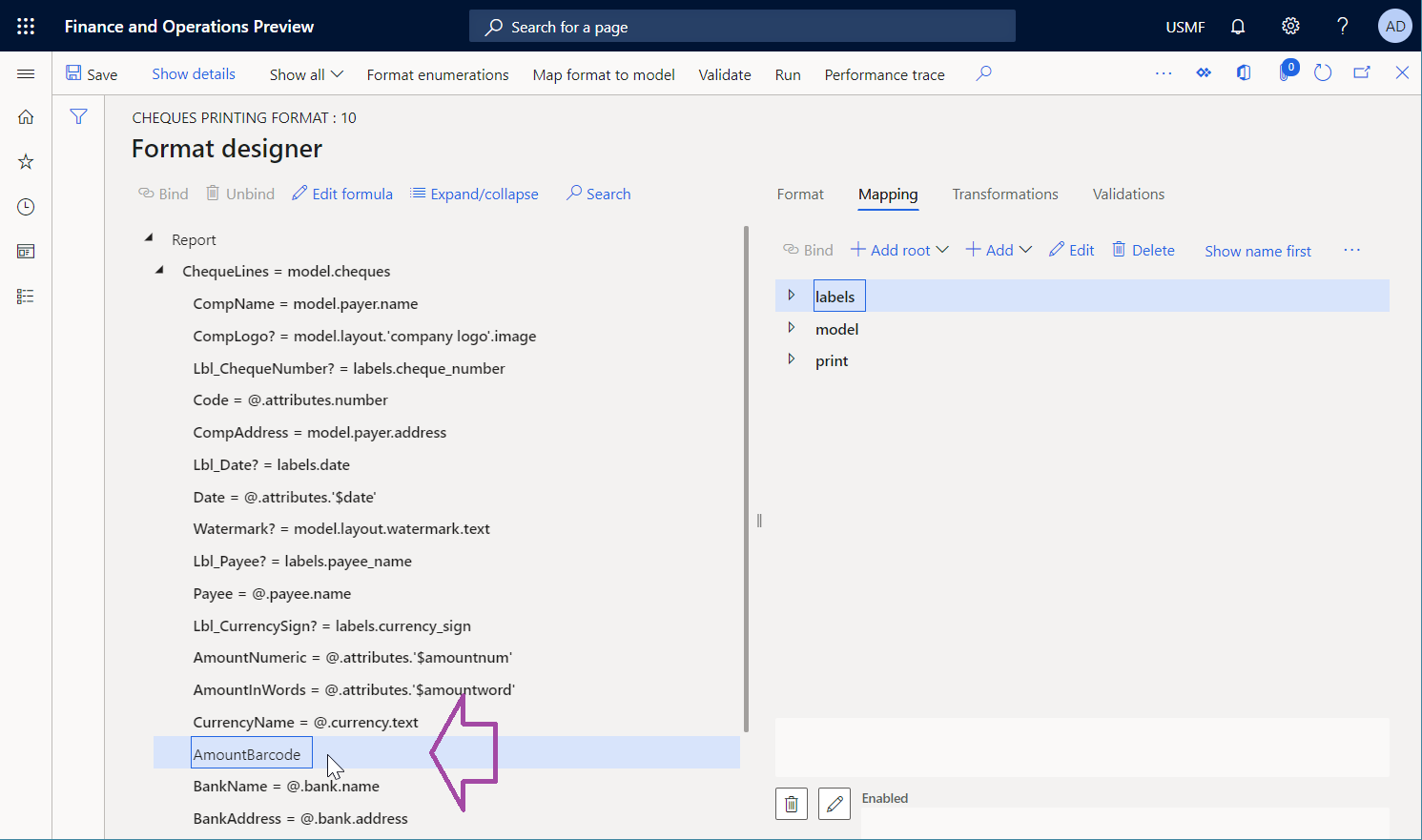The height and width of the screenshot is (840, 1422).
Task: Click format tree vertical scrollbar
Action: pyautogui.click(x=746, y=479)
